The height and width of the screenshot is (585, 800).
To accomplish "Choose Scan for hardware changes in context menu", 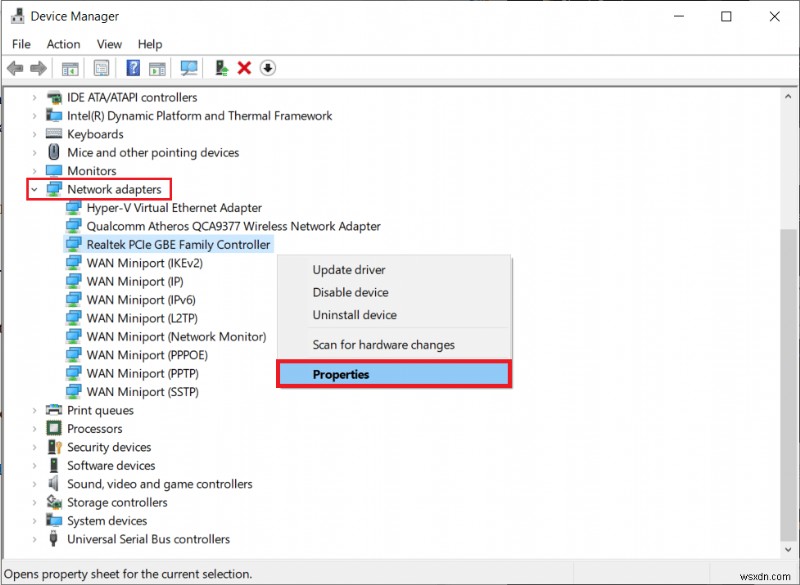I will coord(394,345).
